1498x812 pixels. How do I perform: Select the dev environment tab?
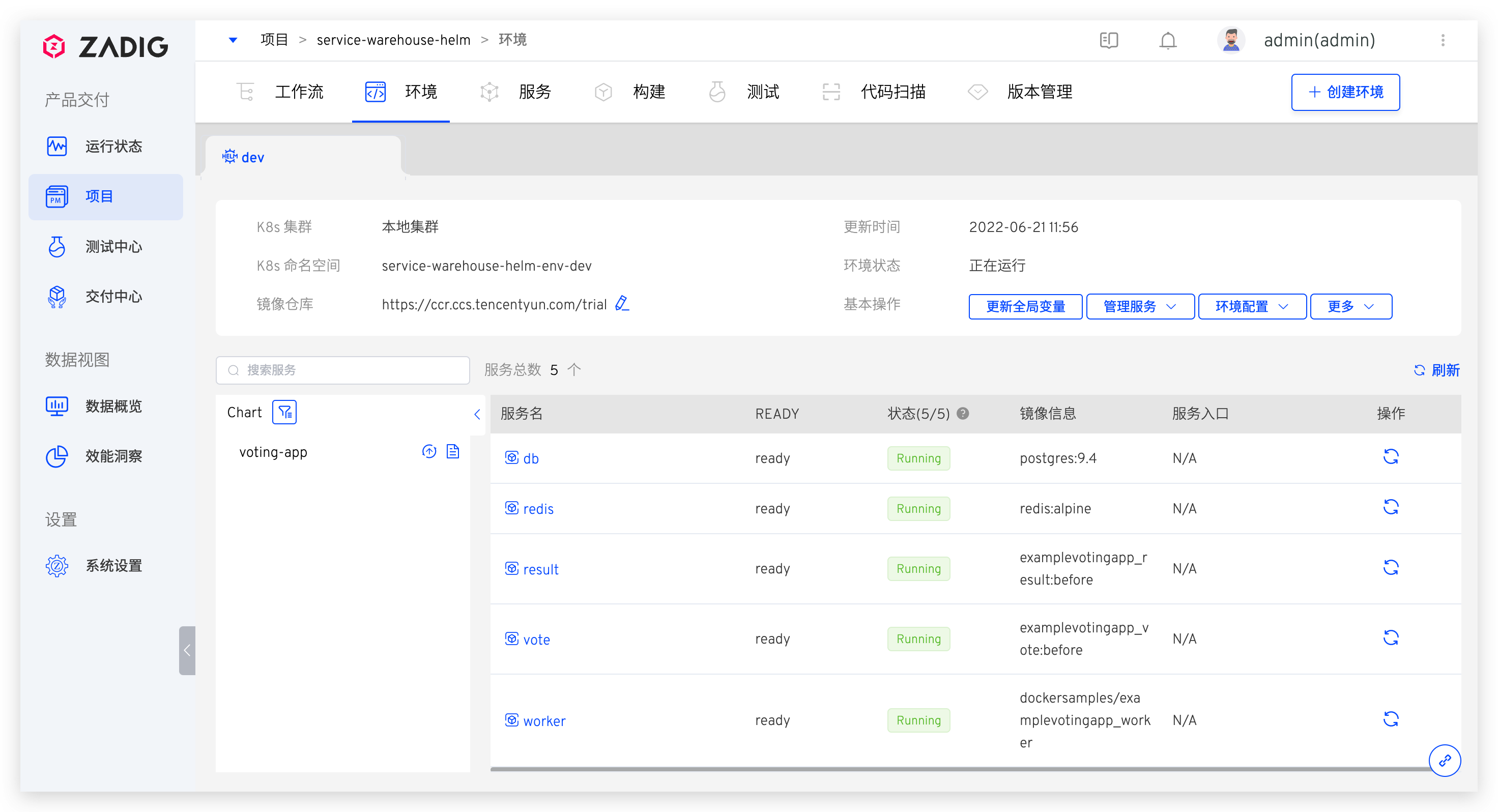[x=252, y=157]
